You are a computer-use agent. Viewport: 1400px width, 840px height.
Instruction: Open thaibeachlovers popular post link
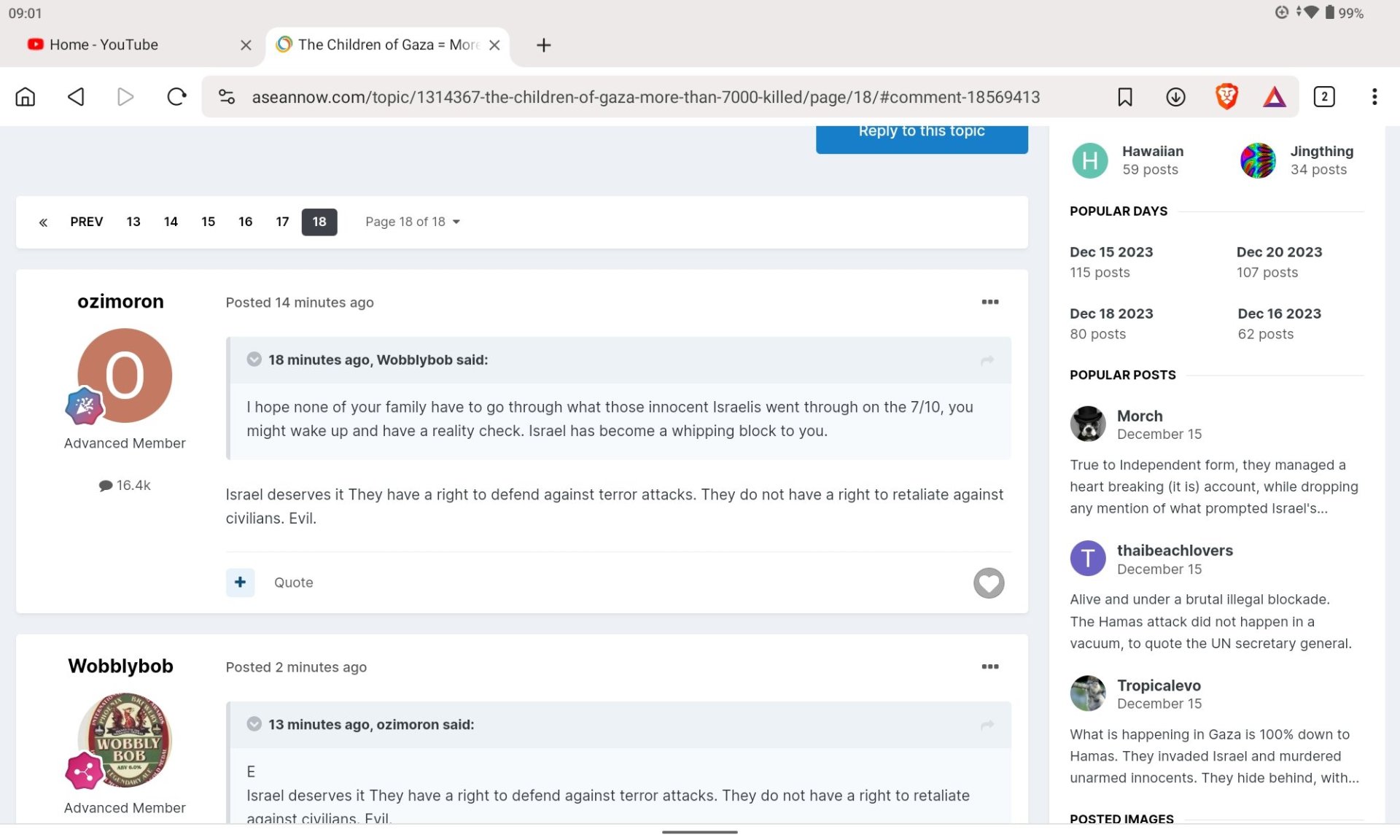coord(1174,551)
